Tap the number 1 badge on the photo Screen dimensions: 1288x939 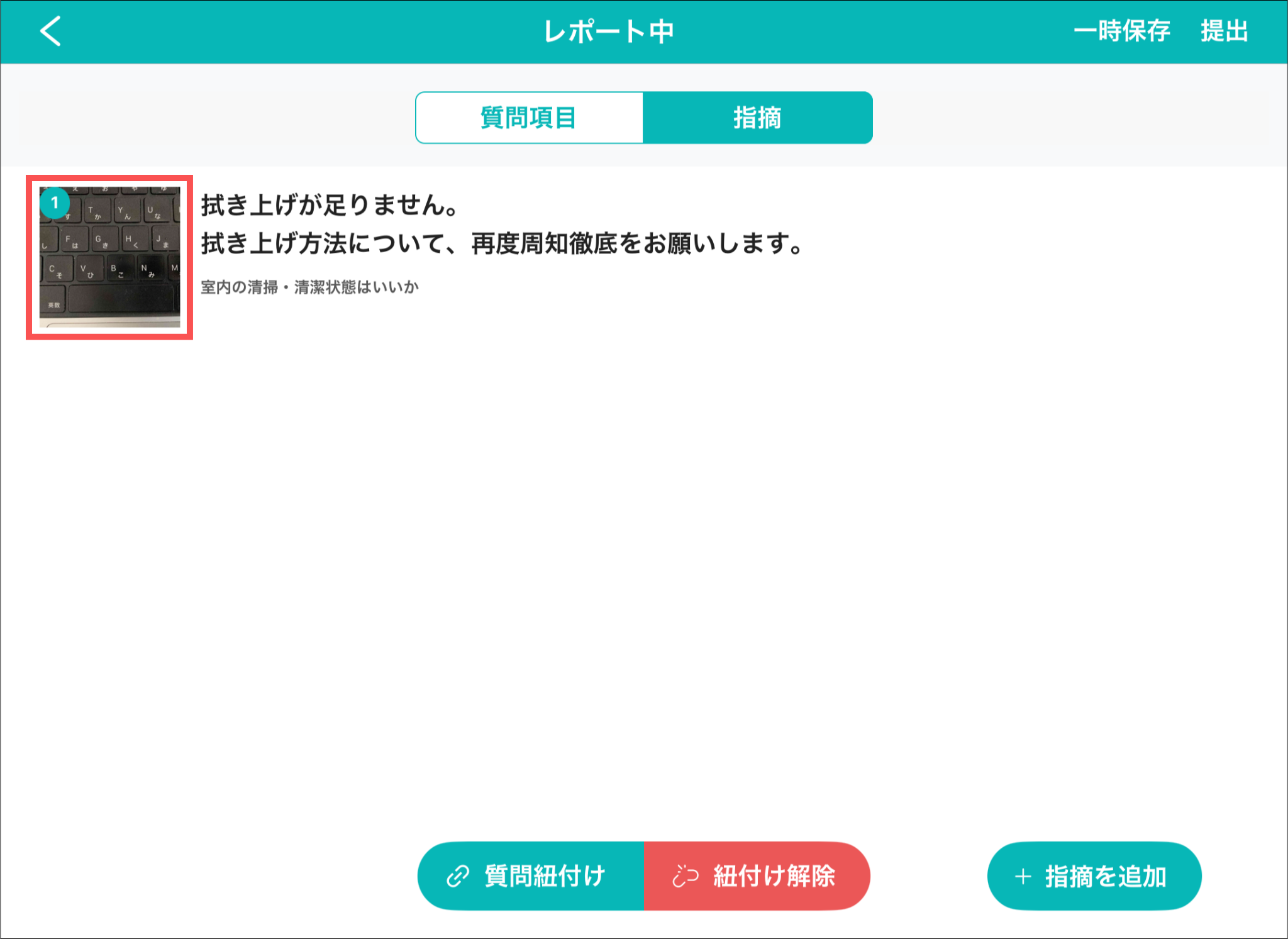click(55, 203)
